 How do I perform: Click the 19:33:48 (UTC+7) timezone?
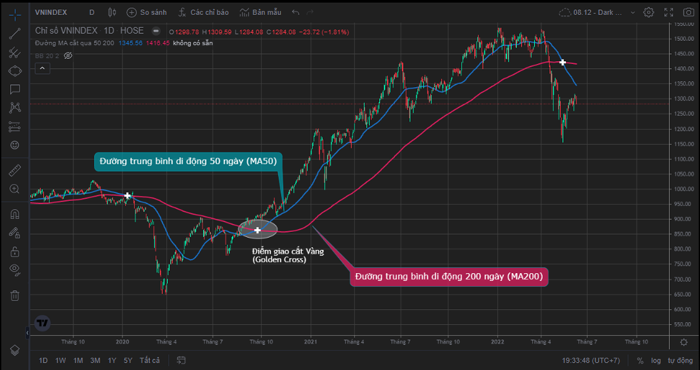pyautogui.click(x=591, y=360)
